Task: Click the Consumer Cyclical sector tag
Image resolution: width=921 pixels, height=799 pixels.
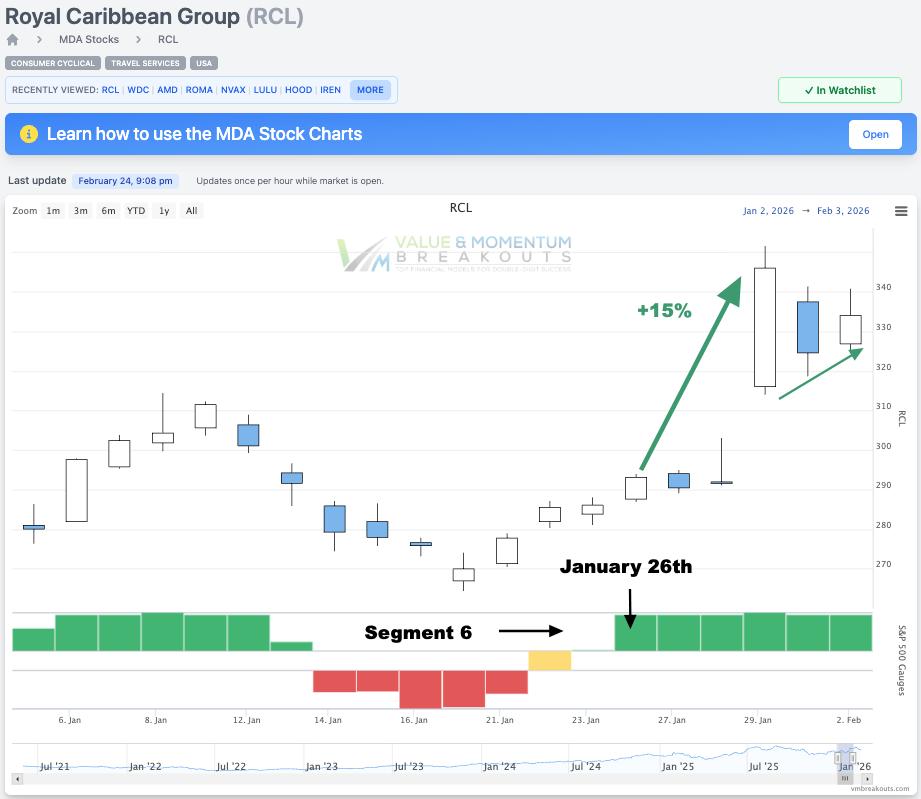Action: click(53, 63)
